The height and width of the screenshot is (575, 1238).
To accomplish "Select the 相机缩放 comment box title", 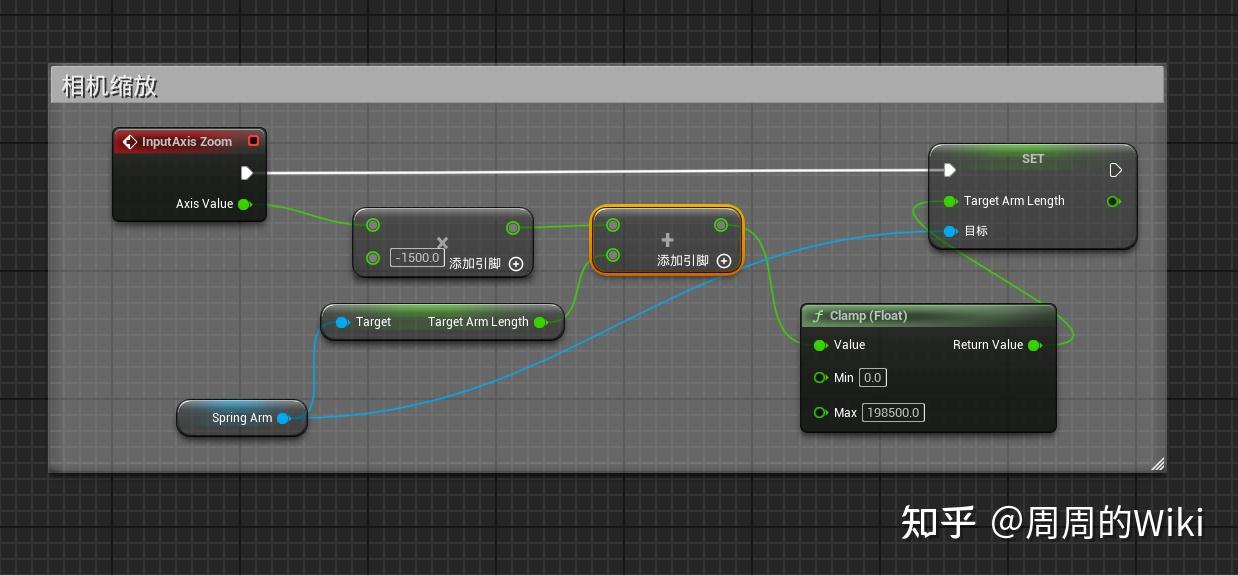I will click(x=110, y=86).
